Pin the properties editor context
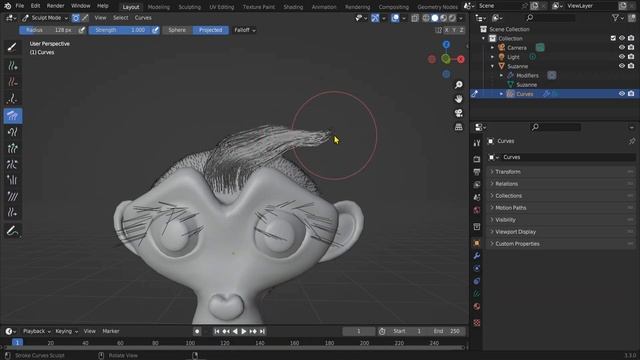 pos(632,141)
